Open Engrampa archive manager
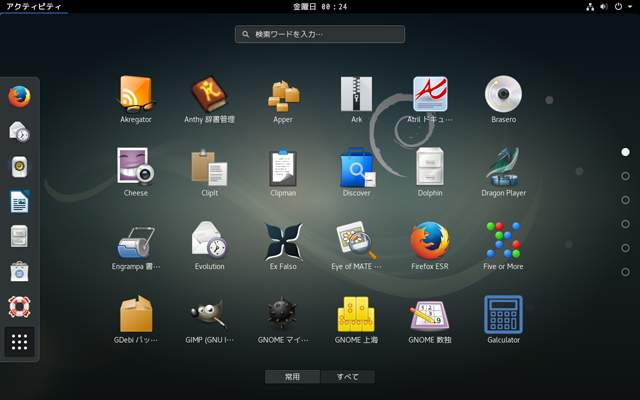This screenshot has height=400, width=640. (x=136, y=246)
